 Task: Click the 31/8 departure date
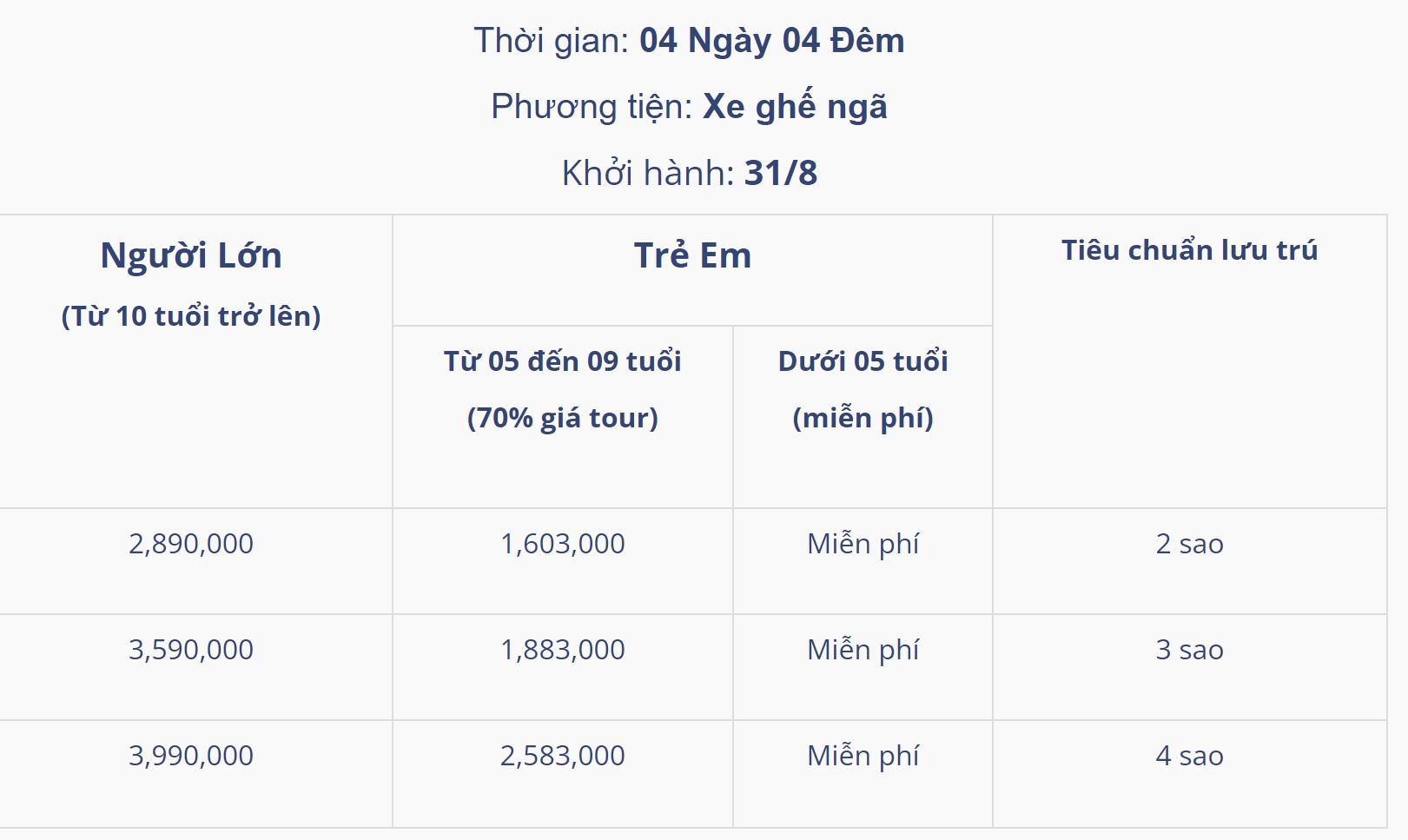point(781,173)
